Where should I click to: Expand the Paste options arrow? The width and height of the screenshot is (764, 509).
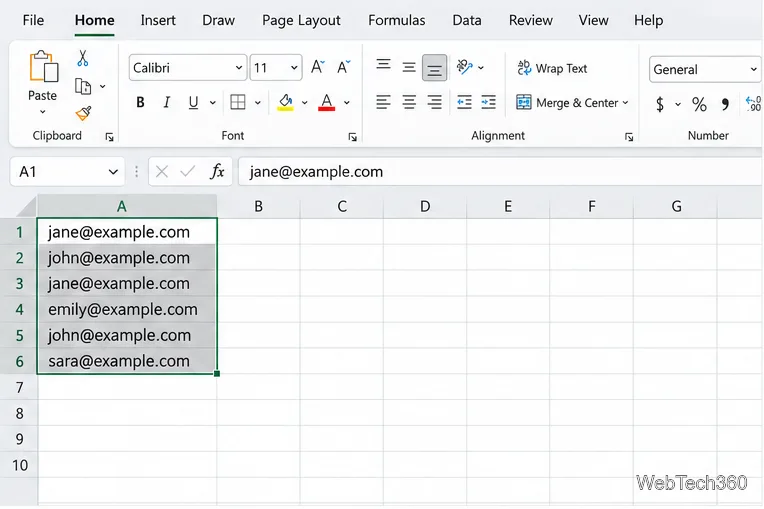[x=43, y=112]
